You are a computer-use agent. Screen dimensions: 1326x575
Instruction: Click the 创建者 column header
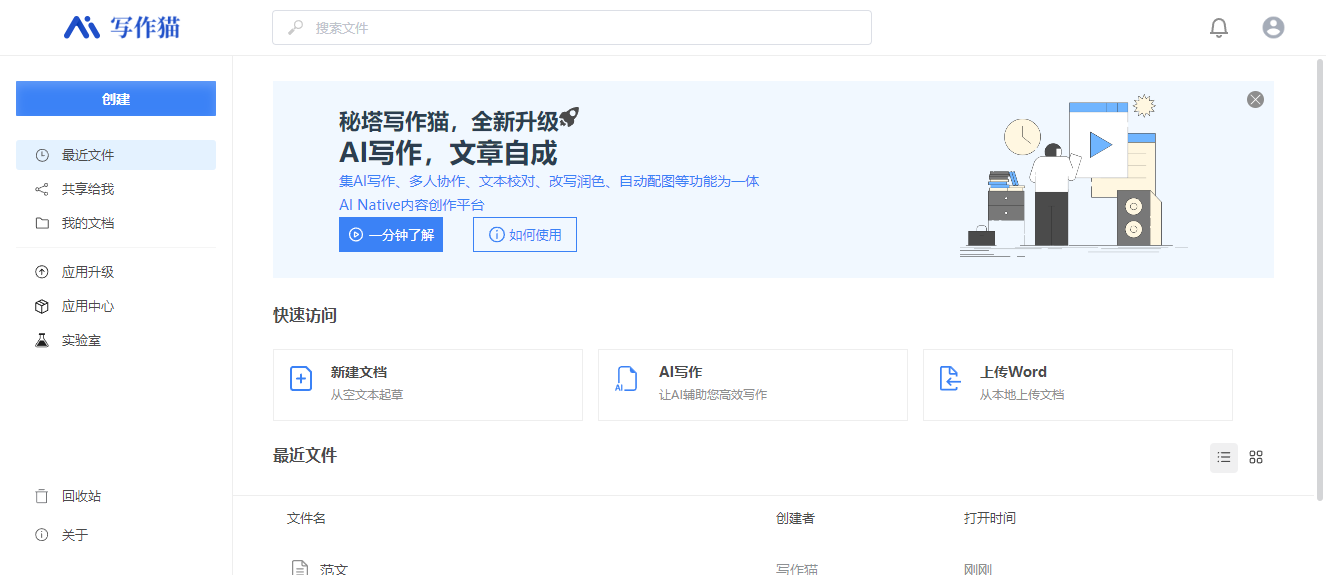(795, 518)
